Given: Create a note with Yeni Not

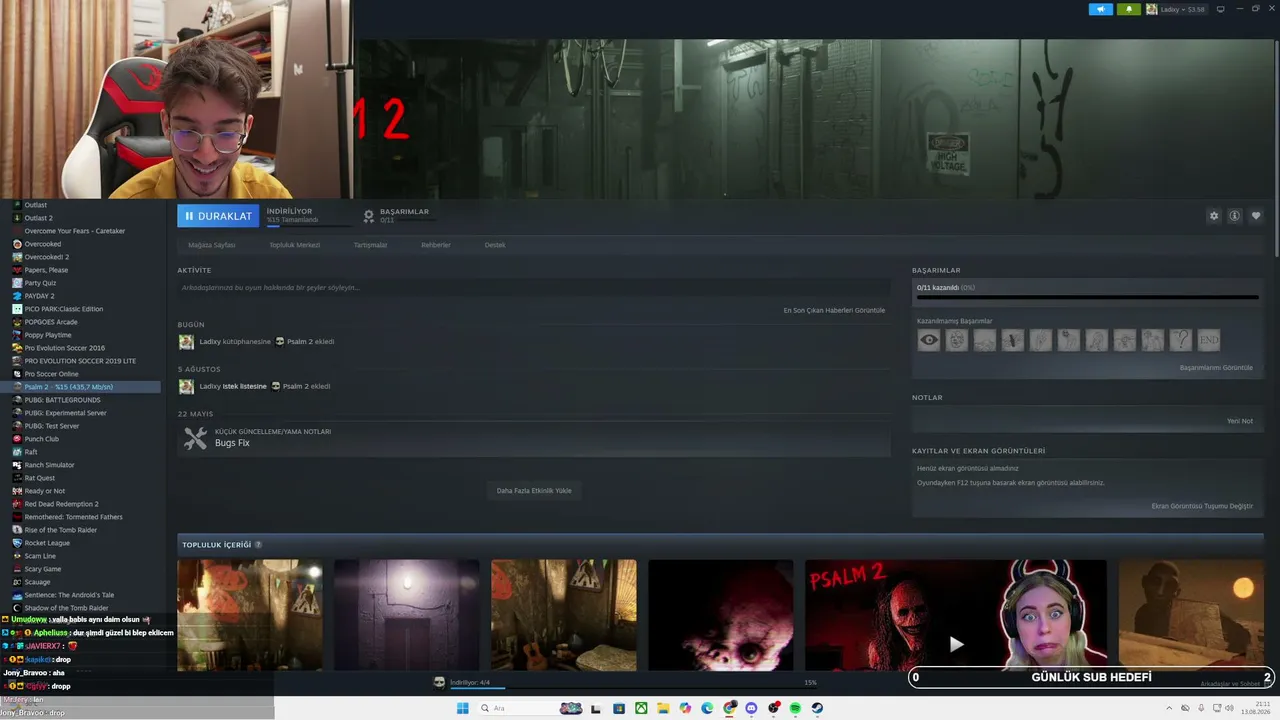Looking at the screenshot, I should (1240, 421).
